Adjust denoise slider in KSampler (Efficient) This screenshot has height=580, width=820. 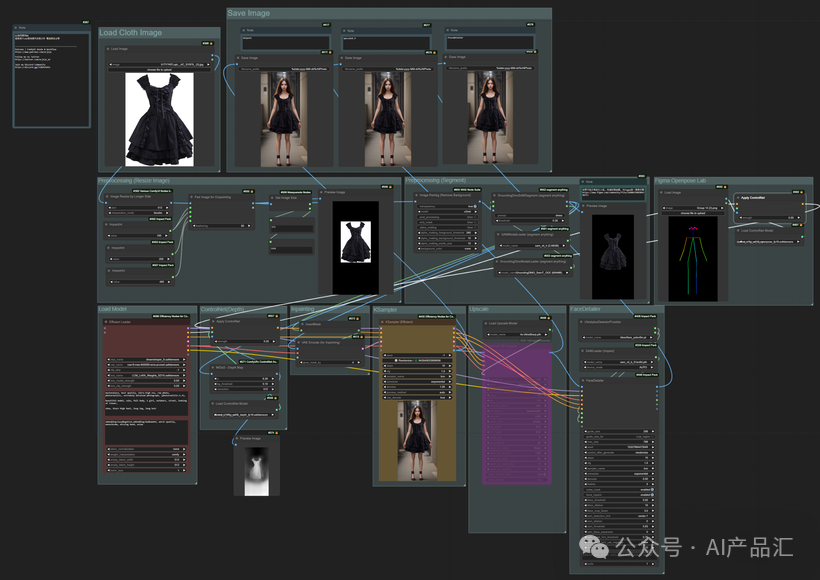[x=417, y=387]
